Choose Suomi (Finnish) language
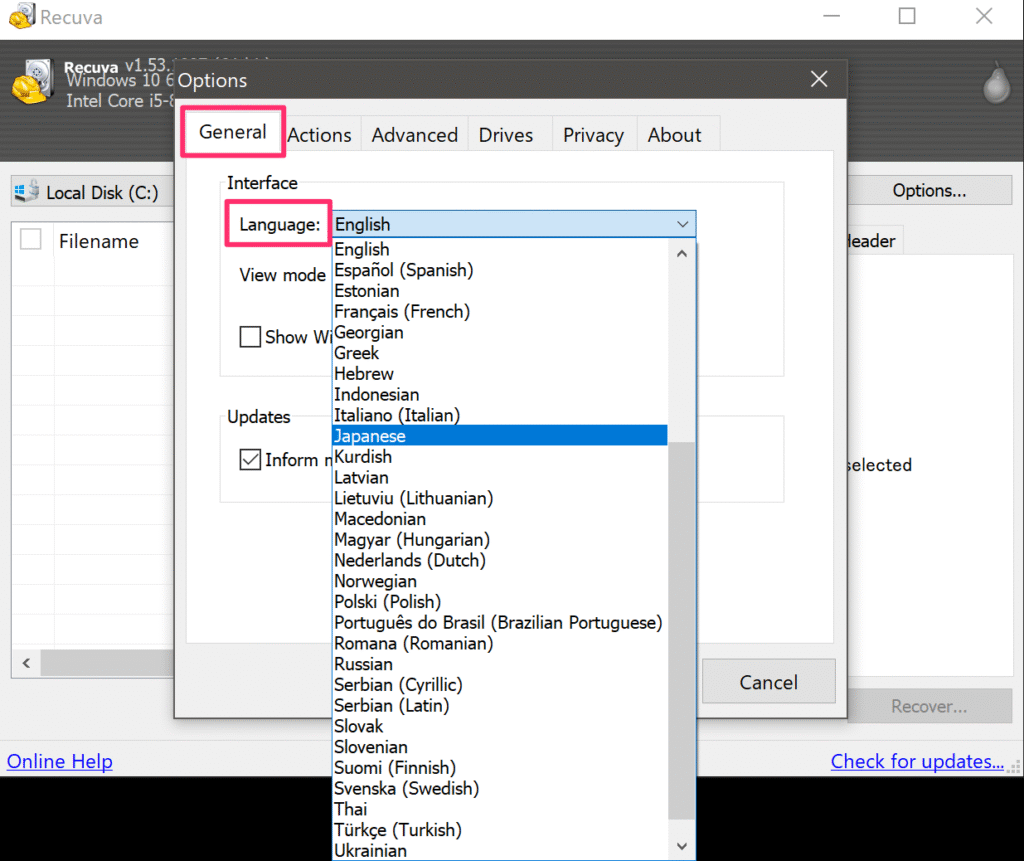Screen dimensions: 1024x861 click(x=500, y=768)
